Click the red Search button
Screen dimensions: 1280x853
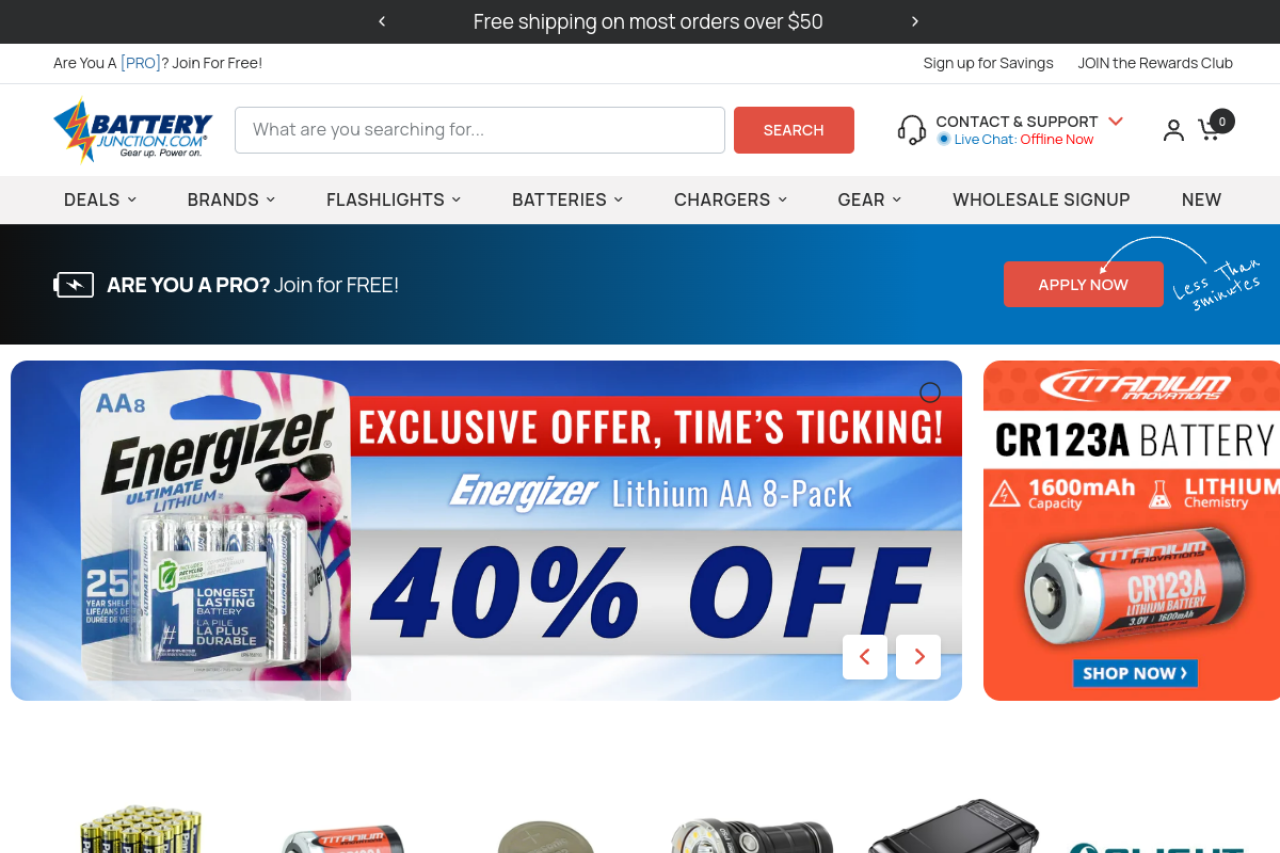tap(794, 130)
